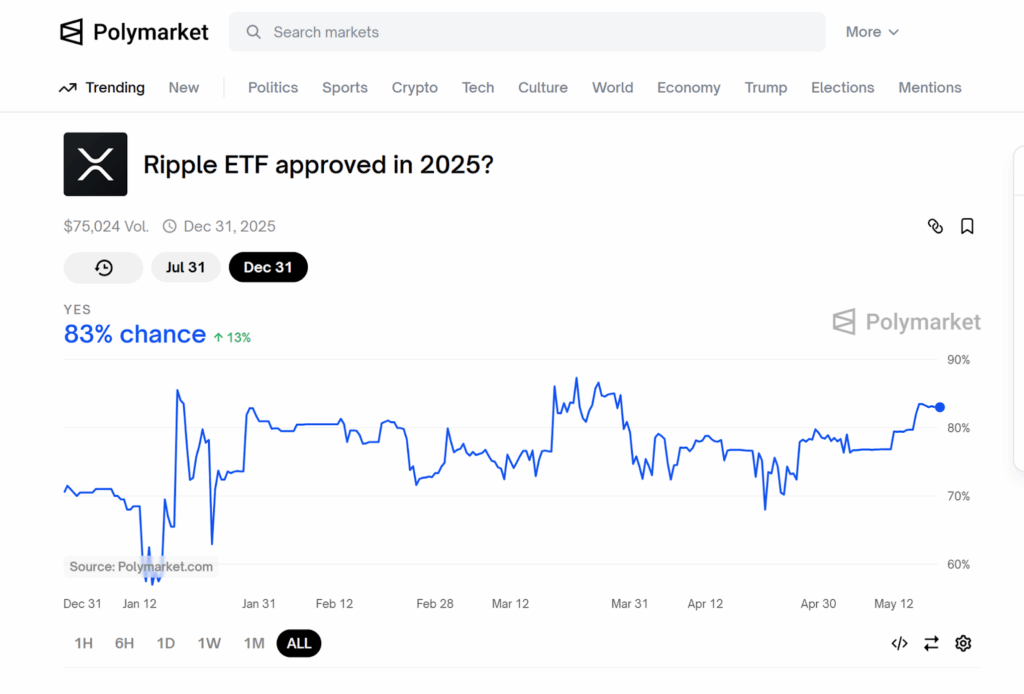The width and height of the screenshot is (1024, 694).
Task: Expand the More dropdown menu
Action: (872, 32)
